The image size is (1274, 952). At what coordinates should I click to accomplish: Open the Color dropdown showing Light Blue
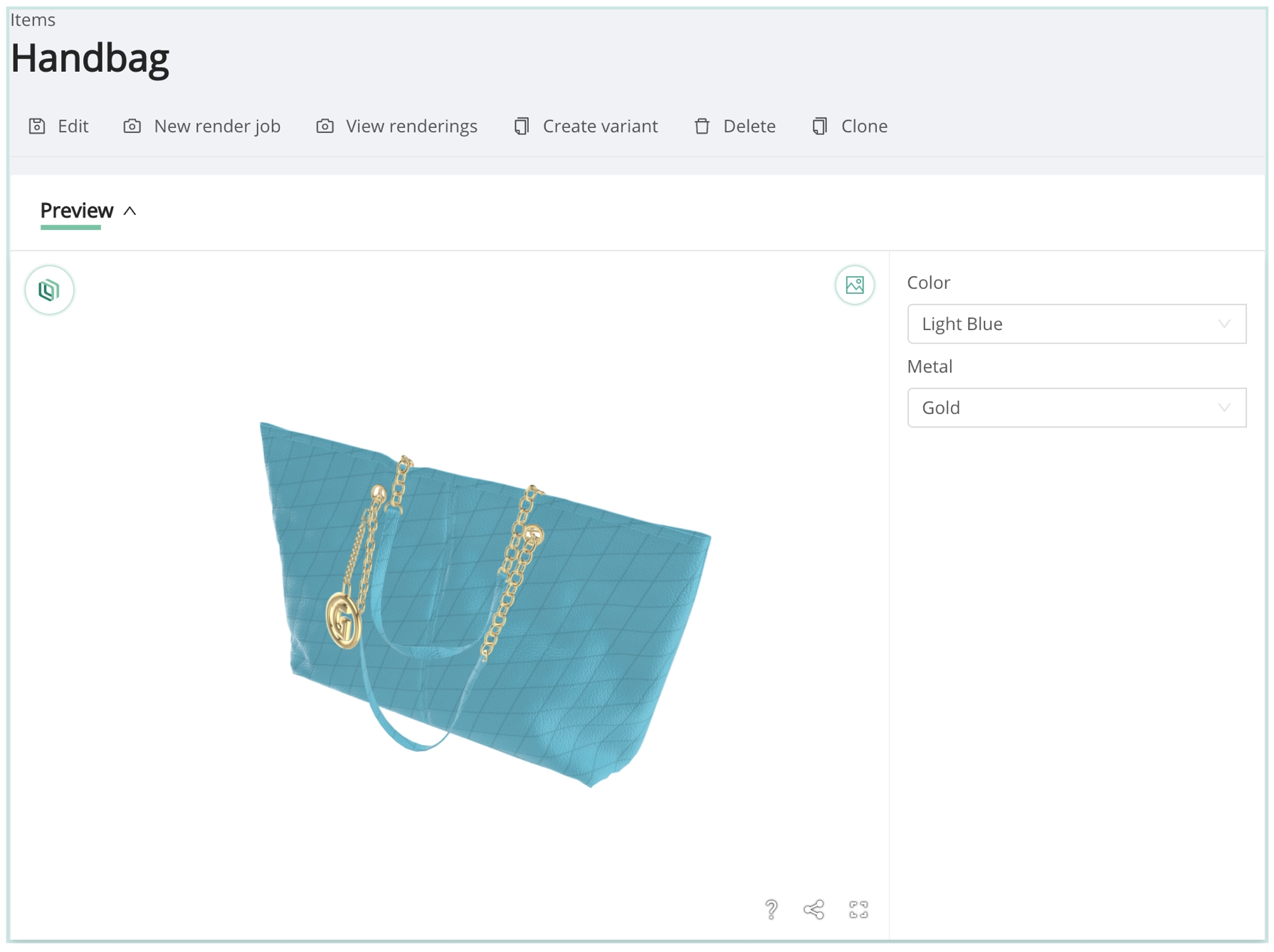(x=1075, y=324)
